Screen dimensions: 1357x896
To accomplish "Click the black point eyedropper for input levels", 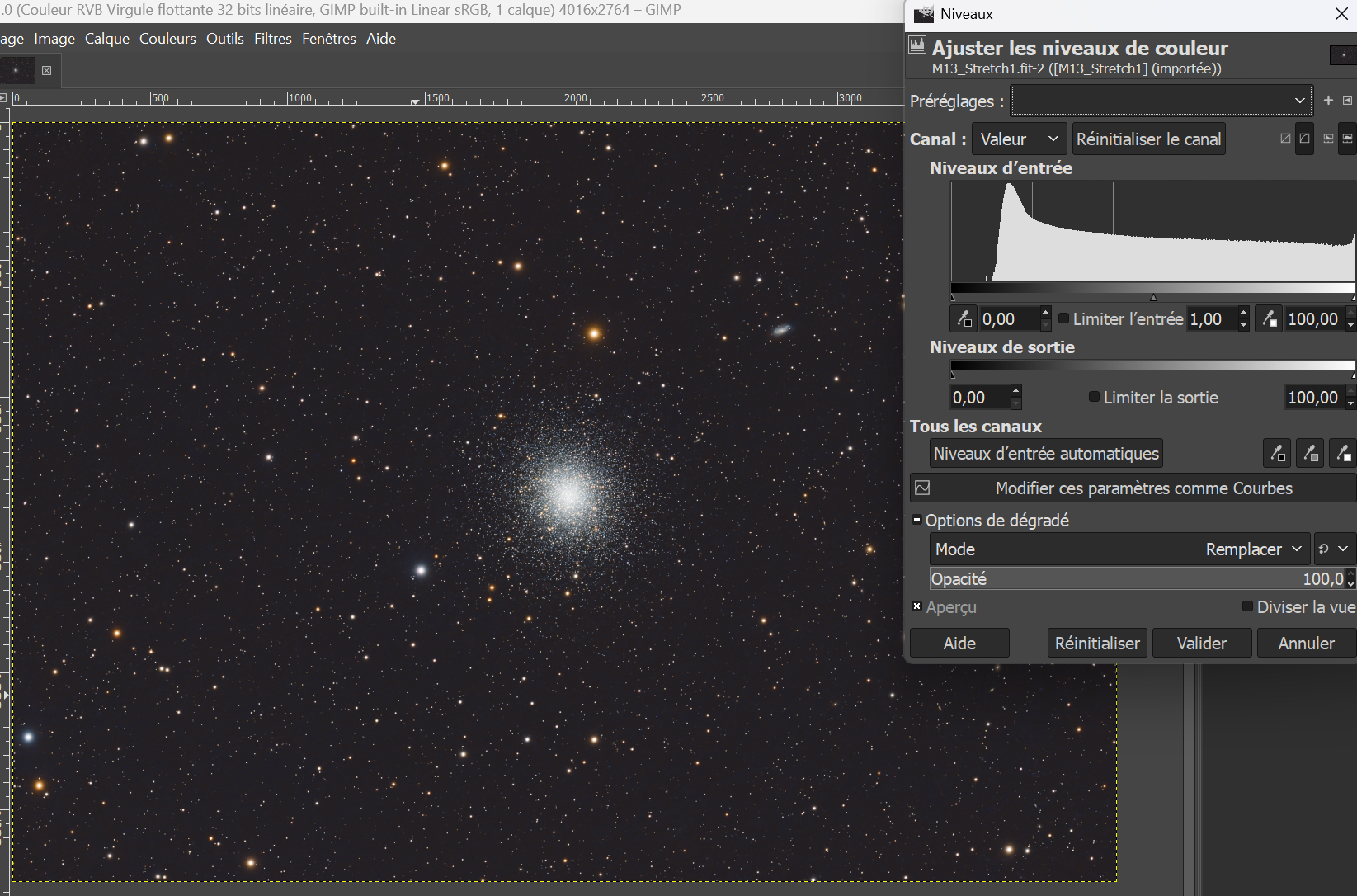I will click(964, 319).
